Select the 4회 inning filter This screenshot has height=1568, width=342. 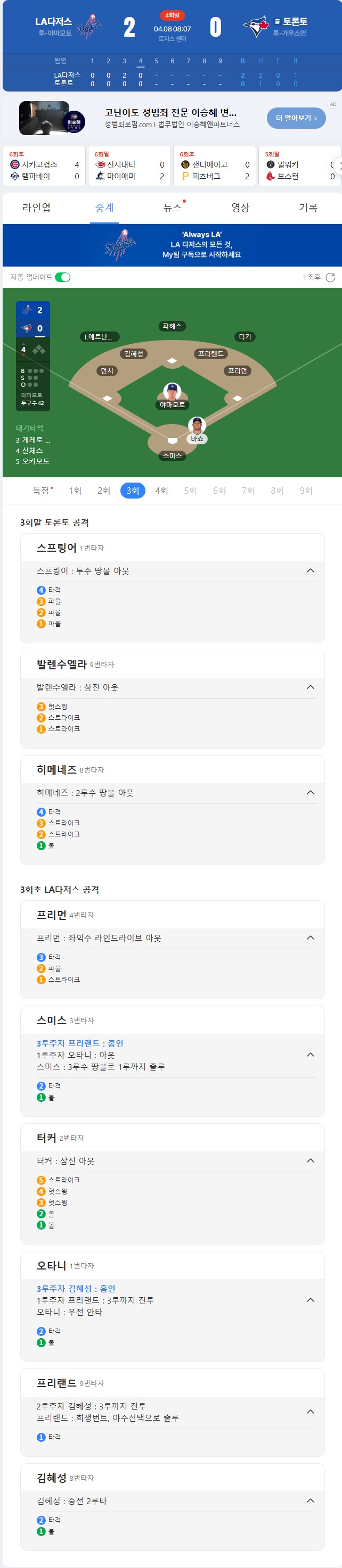(x=161, y=491)
